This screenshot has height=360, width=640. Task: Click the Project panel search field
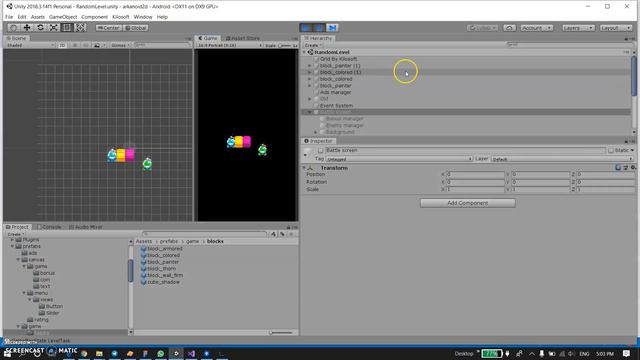coord(204,234)
